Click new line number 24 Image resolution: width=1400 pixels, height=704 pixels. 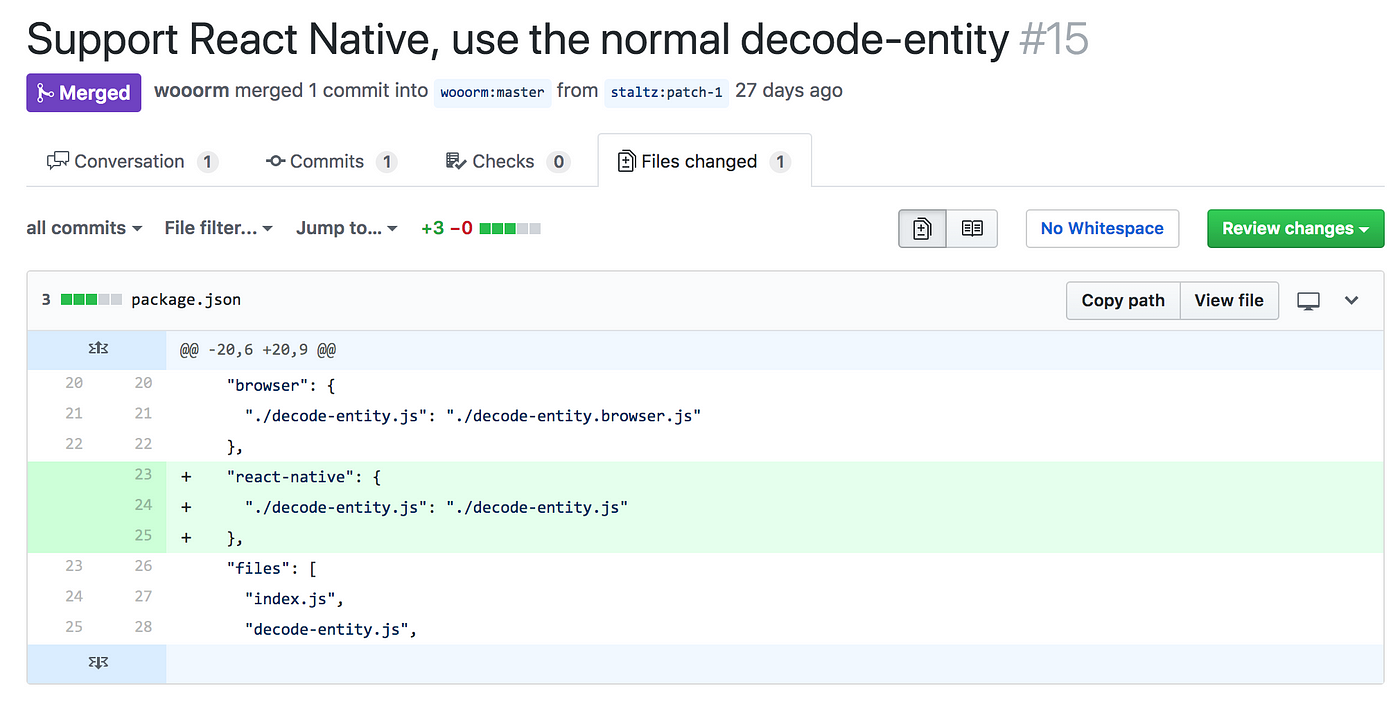coord(143,505)
